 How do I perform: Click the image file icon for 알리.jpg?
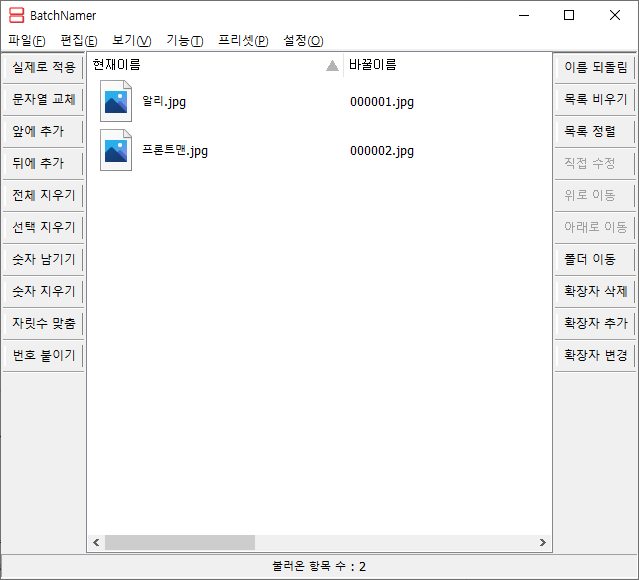[116, 101]
